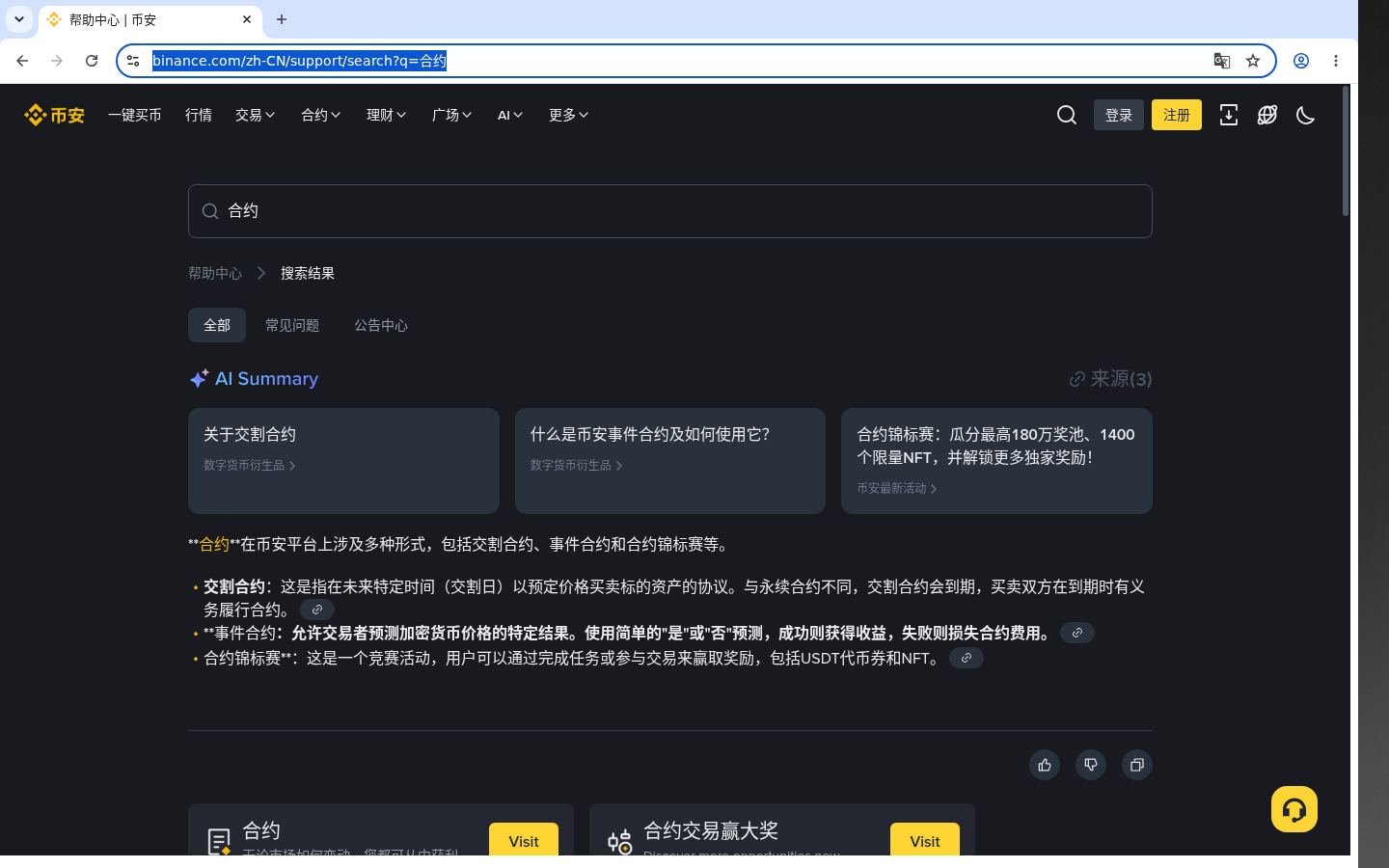Expand the 合约 navigation menu
Image resolution: width=1389 pixels, height=868 pixels.
(x=321, y=115)
